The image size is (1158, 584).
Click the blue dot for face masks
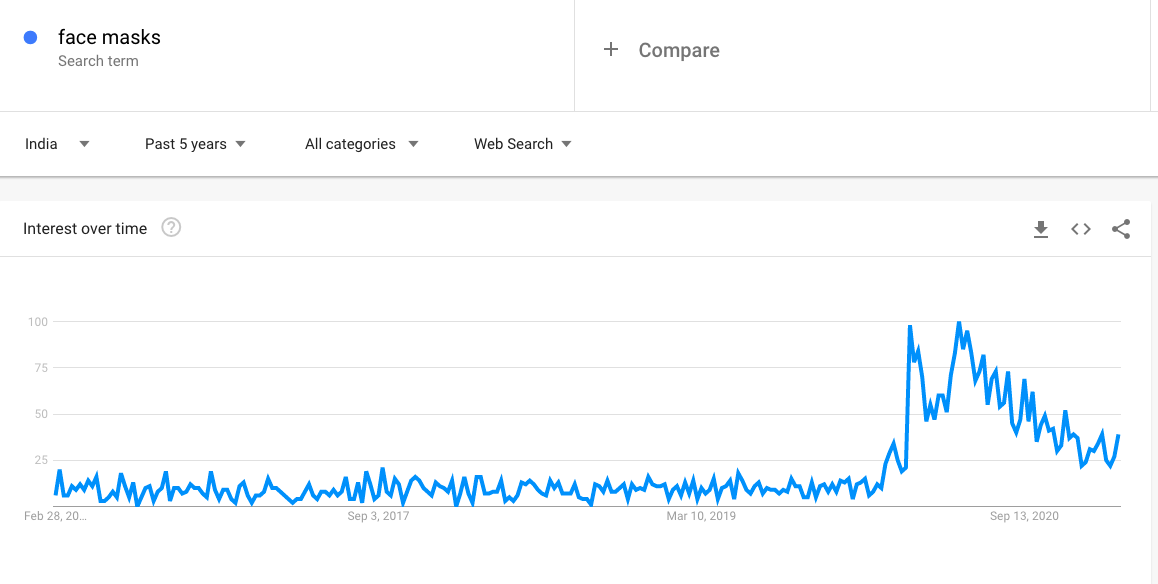[x=30, y=38]
